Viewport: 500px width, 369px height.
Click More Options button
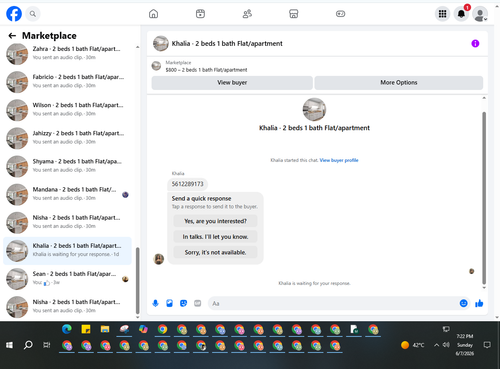pyautogui.click(x=399, y=83)
